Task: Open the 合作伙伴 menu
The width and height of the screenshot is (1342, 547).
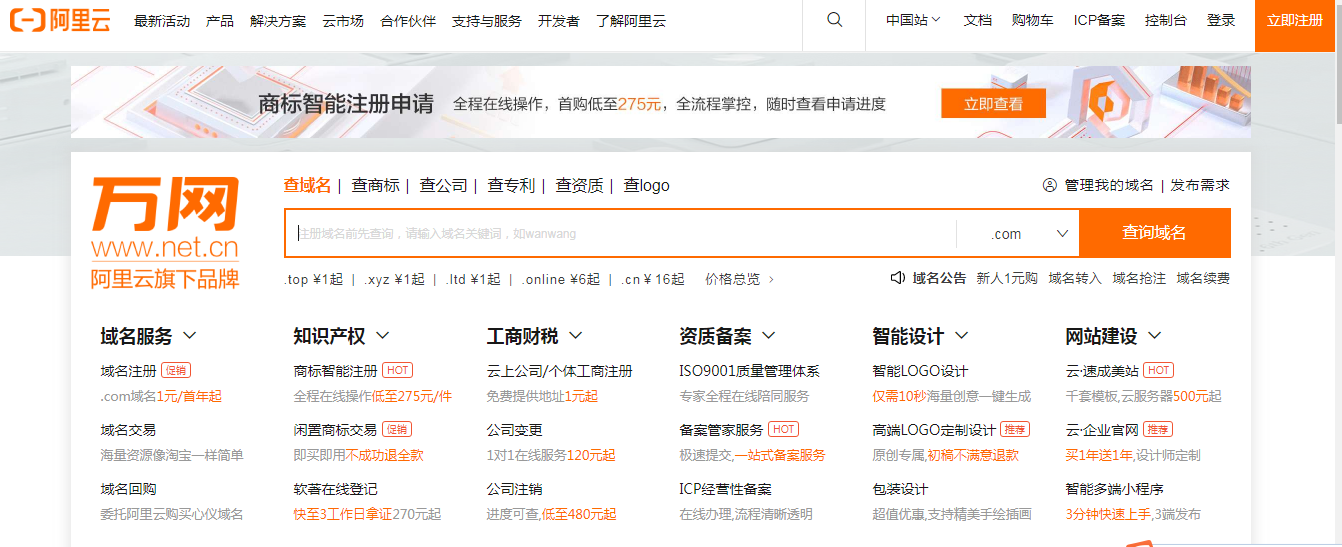Action: pyautogui.click(x=408, y=21)
